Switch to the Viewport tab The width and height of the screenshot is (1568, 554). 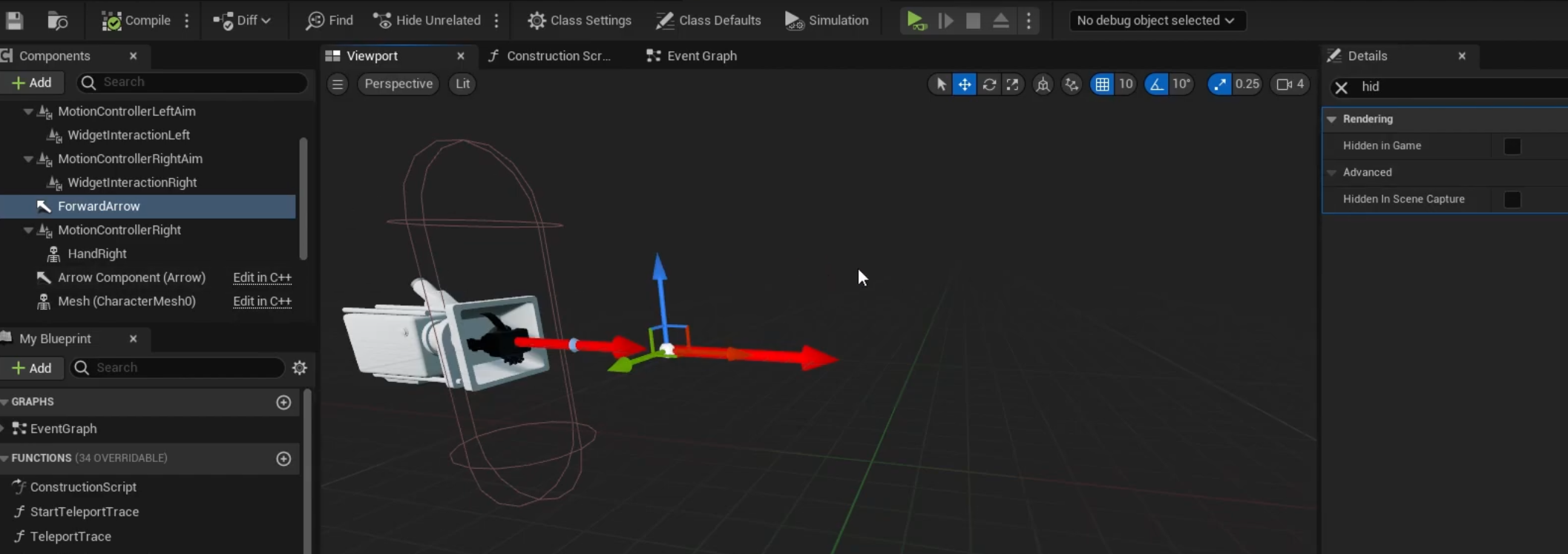pyautogui.click(x=372, y=56)
